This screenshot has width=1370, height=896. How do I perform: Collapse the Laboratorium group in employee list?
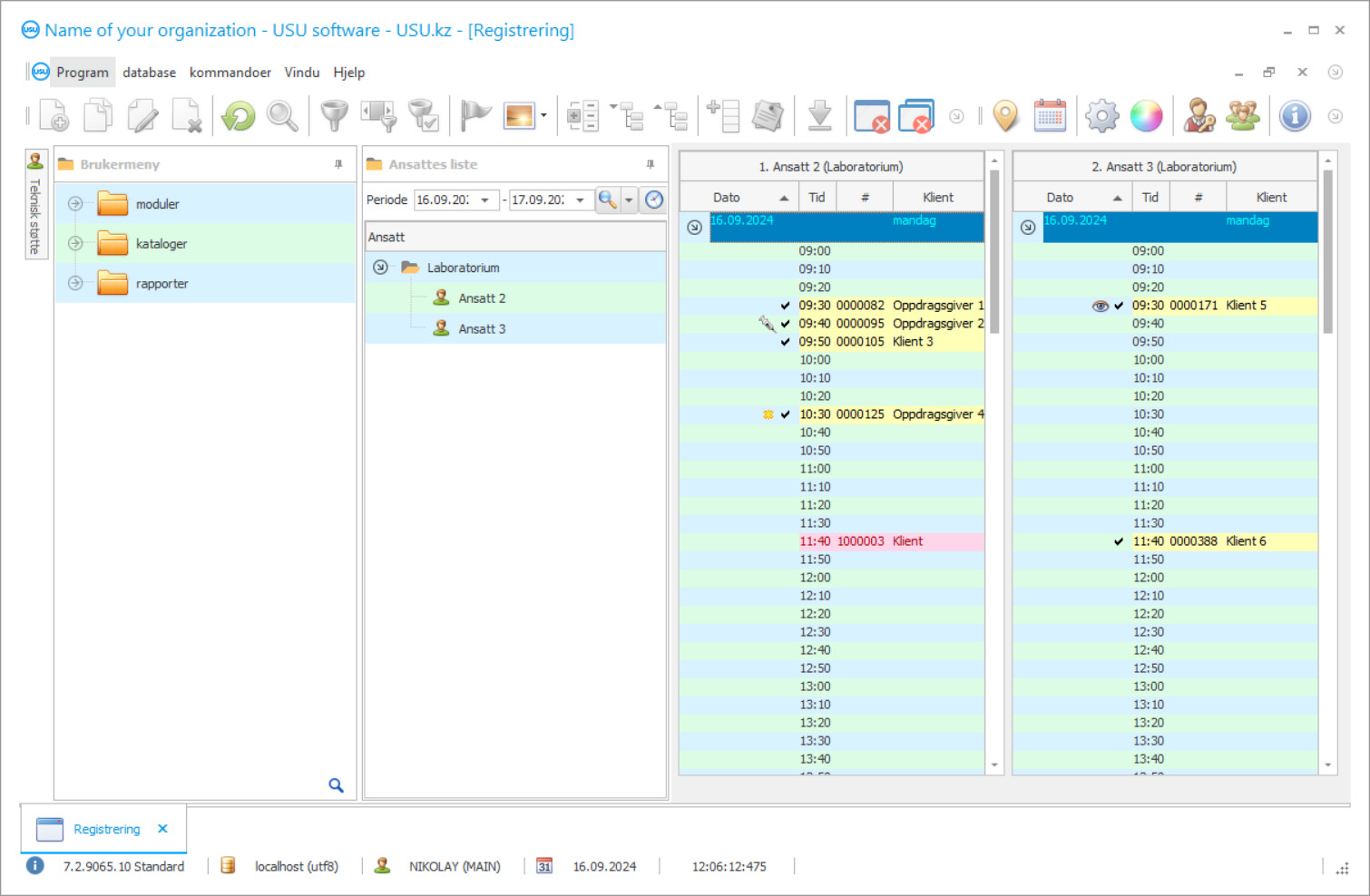[x=381, y=268]
